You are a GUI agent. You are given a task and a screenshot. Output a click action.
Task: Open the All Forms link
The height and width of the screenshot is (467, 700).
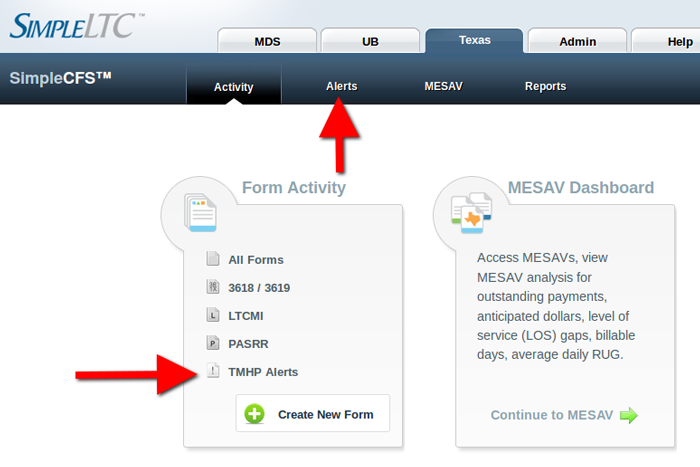(x=256, y=260)
